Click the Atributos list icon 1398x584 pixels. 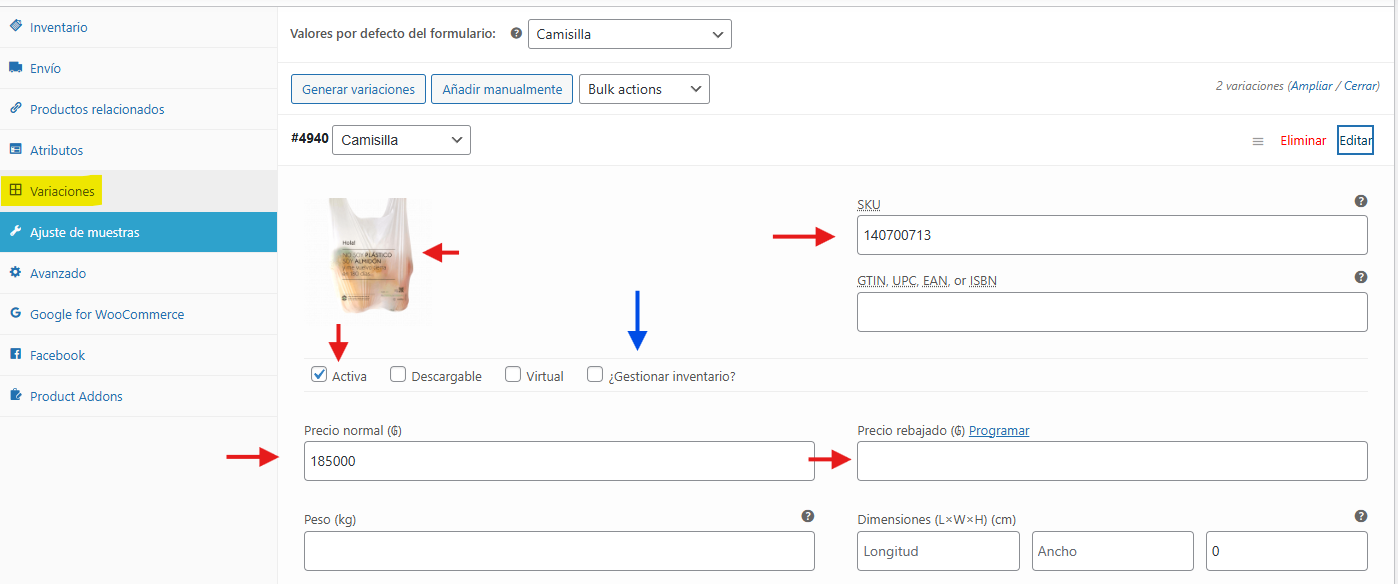tap(15, 150)
